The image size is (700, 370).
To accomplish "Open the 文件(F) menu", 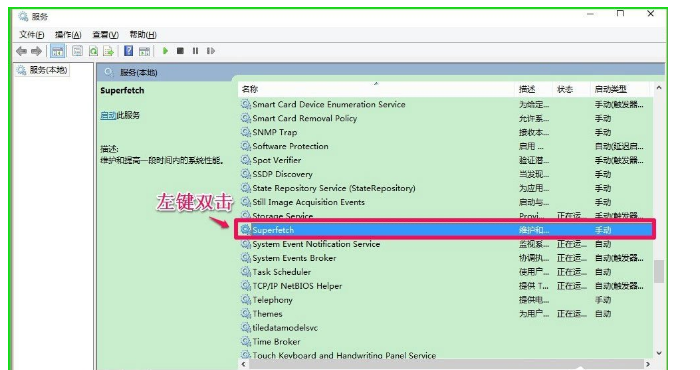I will [x=31, y=34].
